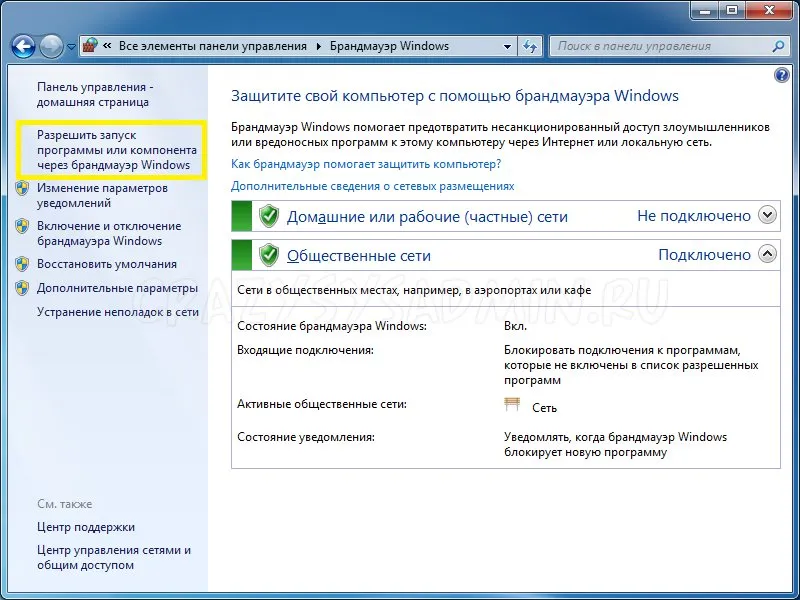Open 'Устранение неполадок в сети' link
Image resolution: width=800 pixels, height=600 pixels.
[x=117, y=312]
